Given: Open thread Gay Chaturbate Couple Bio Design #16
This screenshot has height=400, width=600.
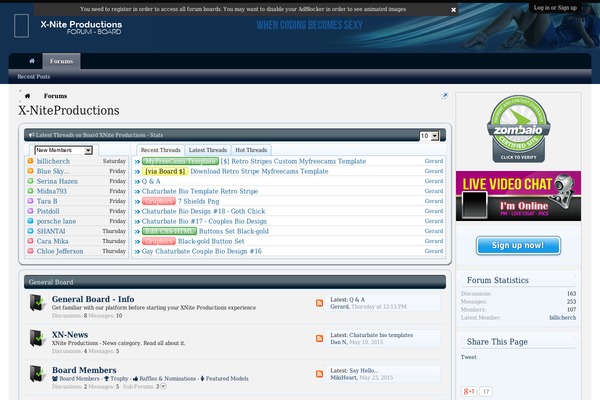Looking at the screenshot, I should tap(202, 251).
